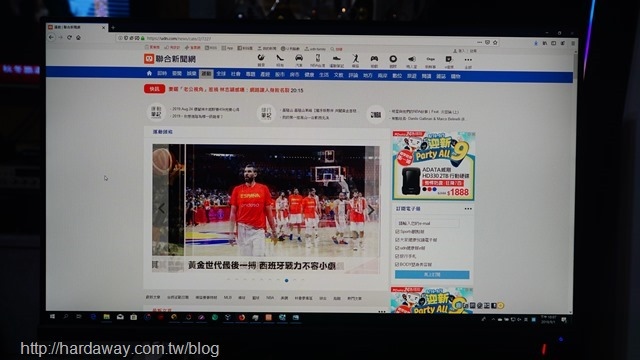
Task: Click the e-mail input field for newsletter
Action: click(427, 223)
